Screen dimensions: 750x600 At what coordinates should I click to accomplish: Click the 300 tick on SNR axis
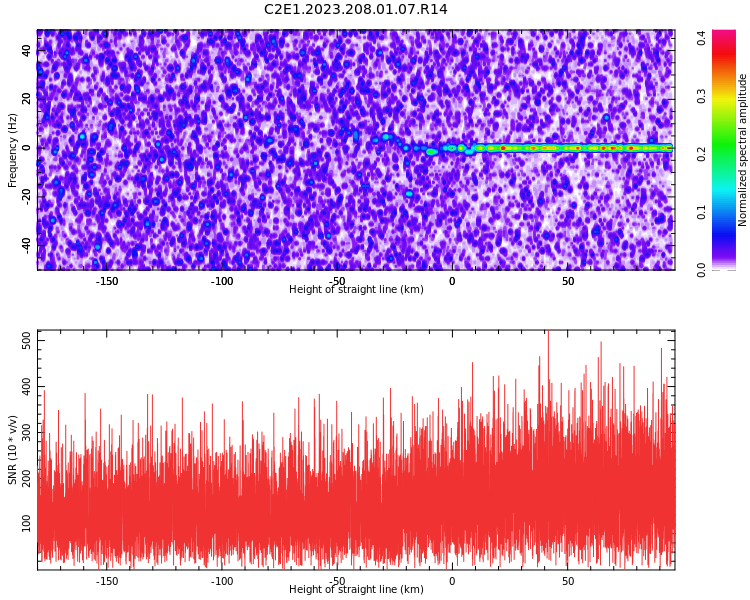(27, 432)
